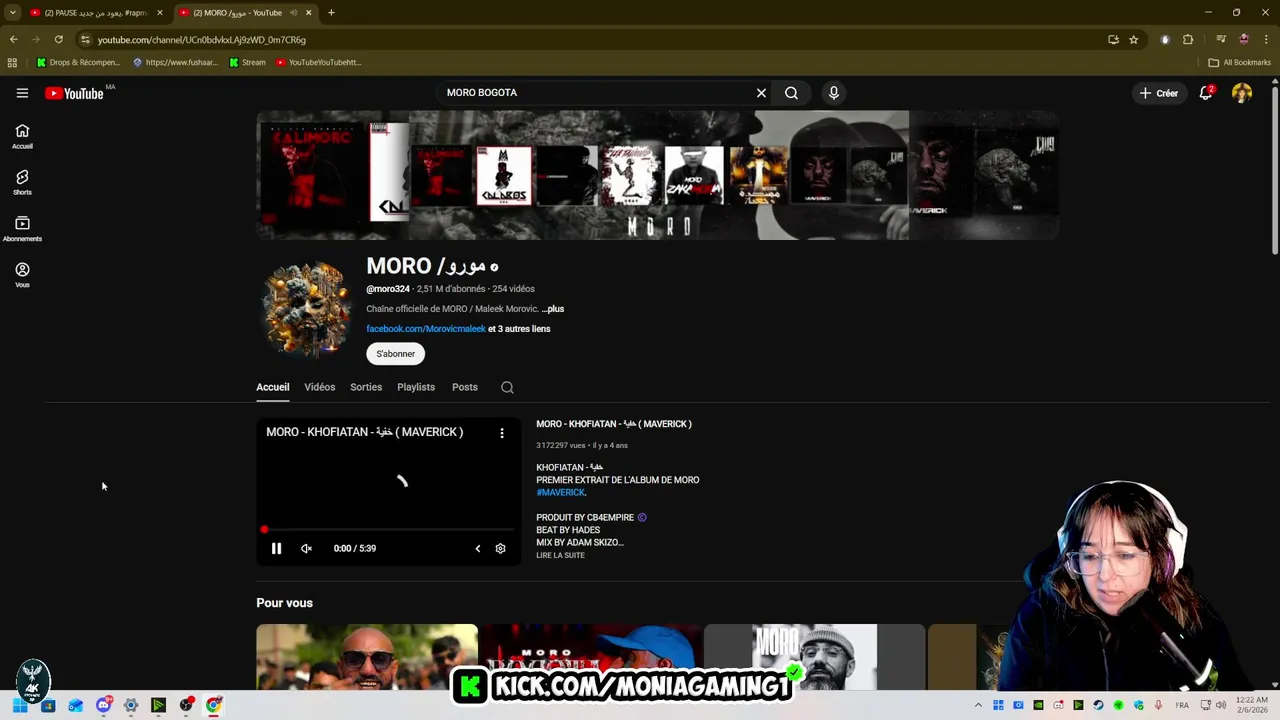Open Shorts from the sidebar

pyautogui.click(x=22, y=183)
